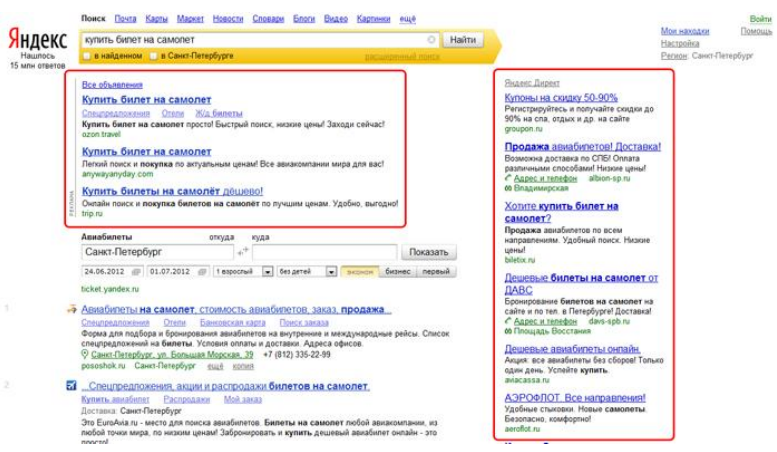Toggle the 'в Санкт-Петербурге' checkbox
The image size is (777, 452).
pyautogui.click(x=154, y=56)
